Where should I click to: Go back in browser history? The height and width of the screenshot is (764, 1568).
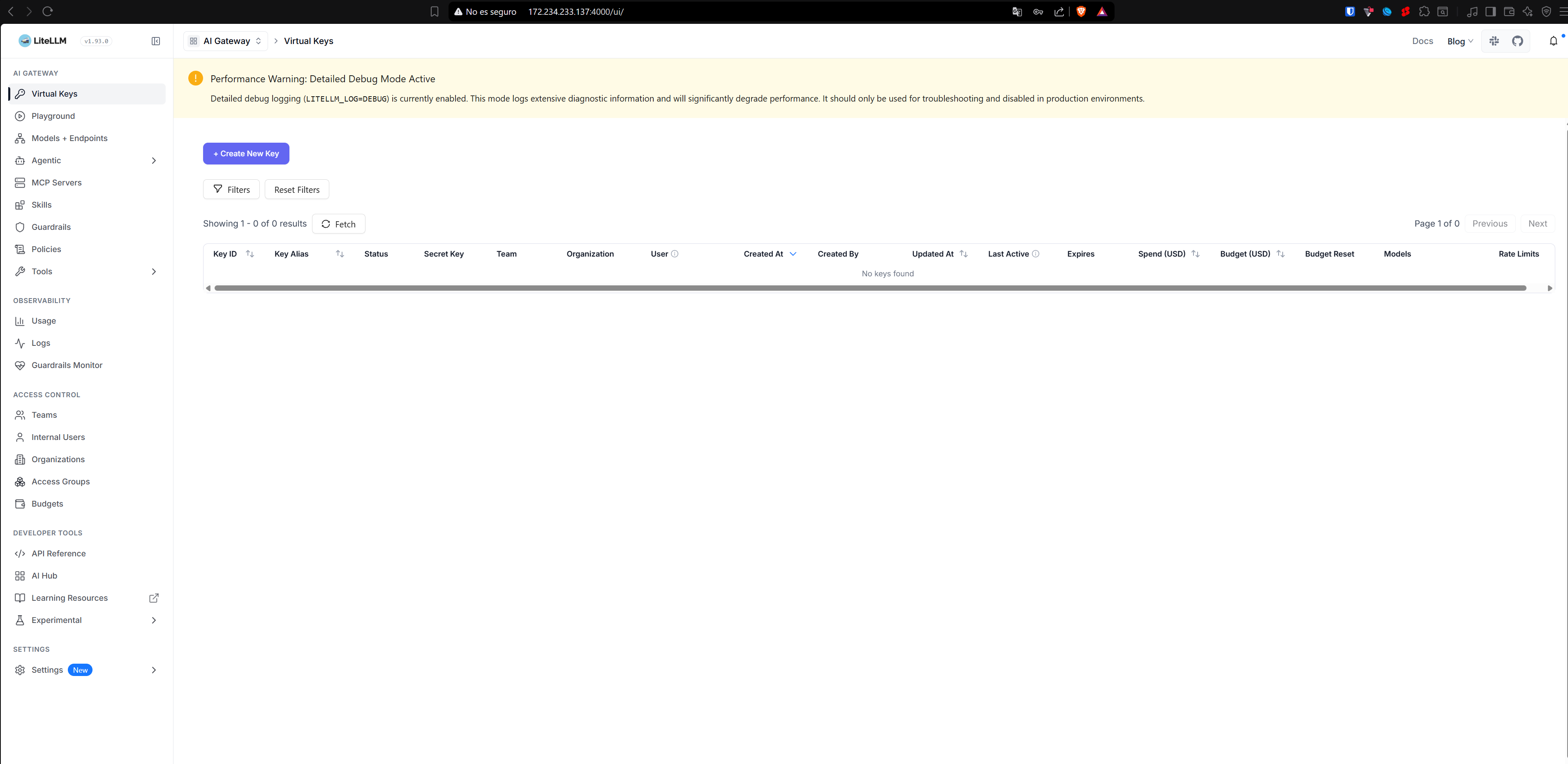11,12
